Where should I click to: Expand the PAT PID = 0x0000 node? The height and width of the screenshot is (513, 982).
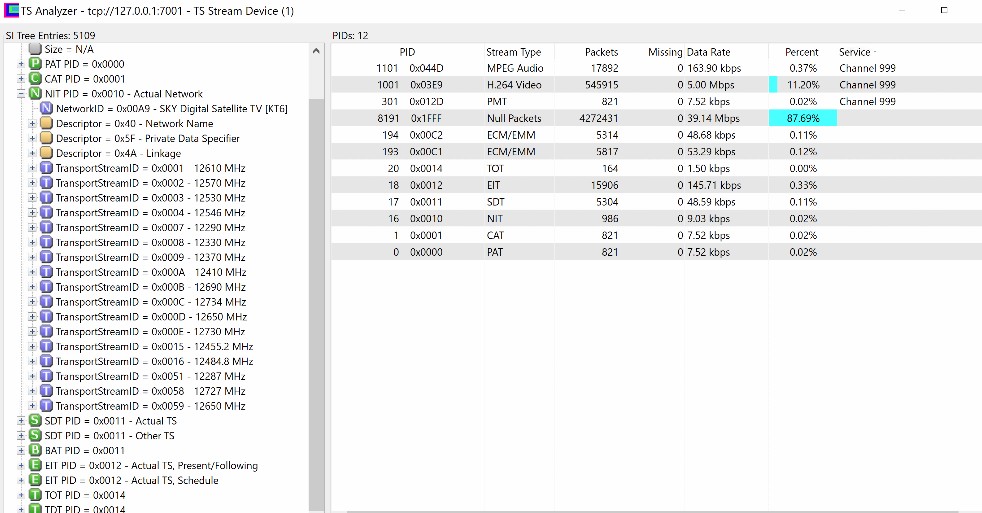click(x=21, y=64)
